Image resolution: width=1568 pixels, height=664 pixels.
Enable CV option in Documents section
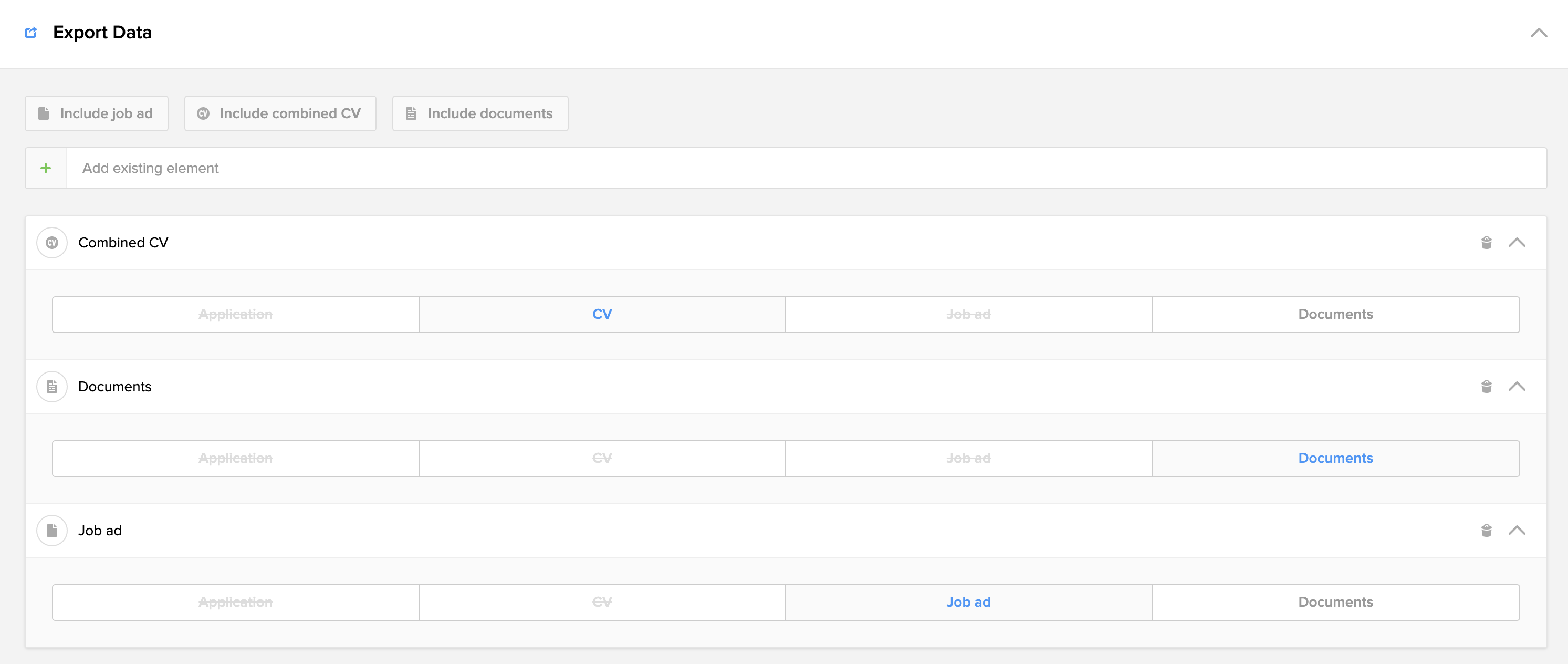click(602, 458)
